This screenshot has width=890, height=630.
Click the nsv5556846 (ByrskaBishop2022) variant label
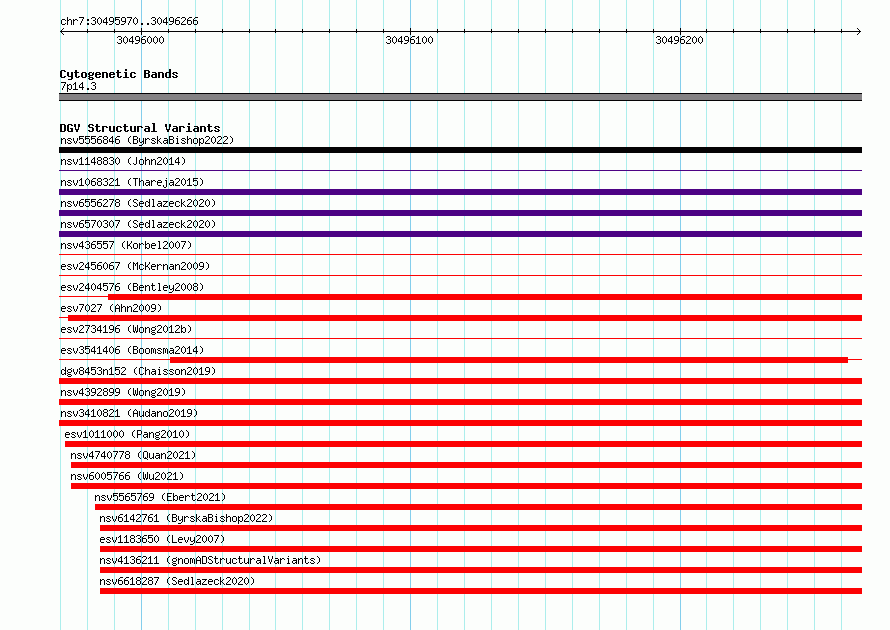tap(147, 140)
